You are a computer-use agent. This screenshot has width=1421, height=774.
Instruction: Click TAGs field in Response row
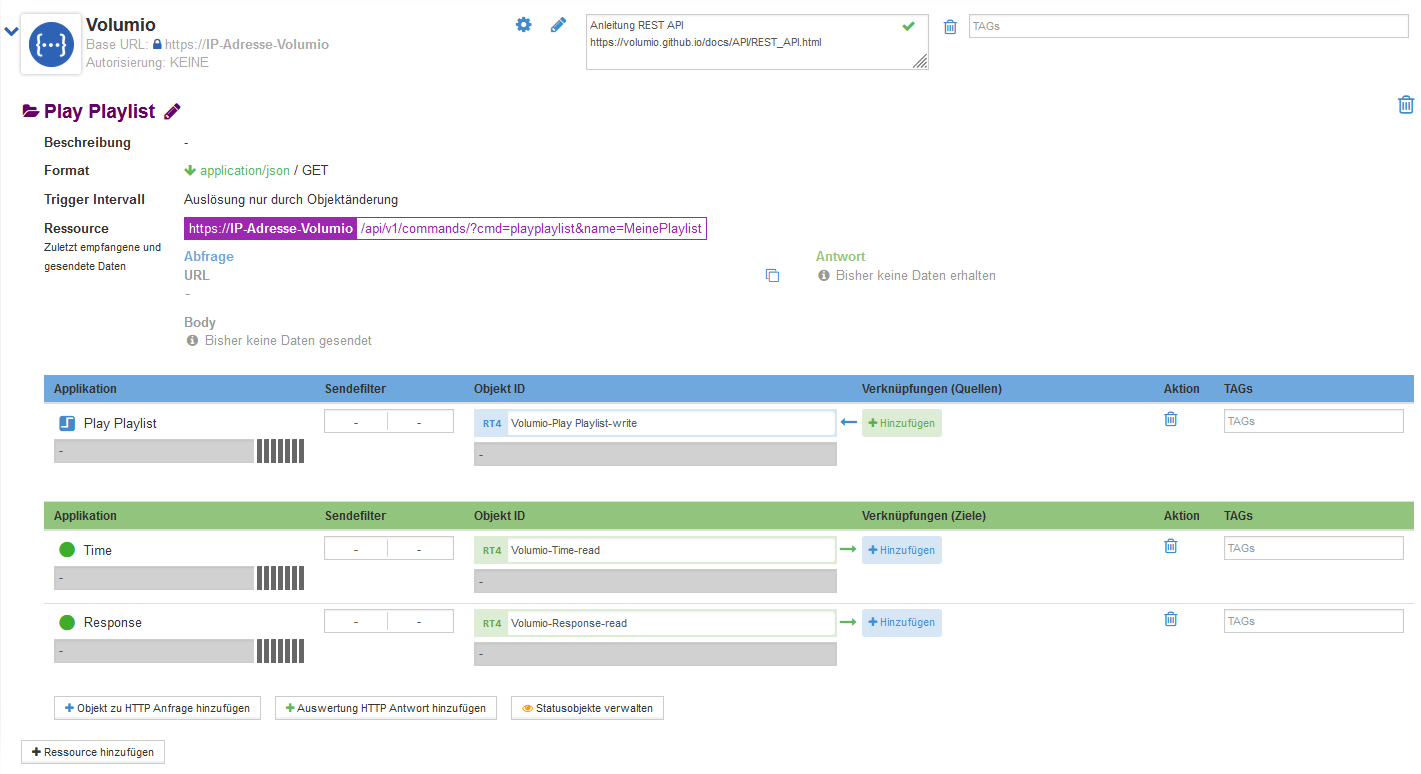(1314, 621)
